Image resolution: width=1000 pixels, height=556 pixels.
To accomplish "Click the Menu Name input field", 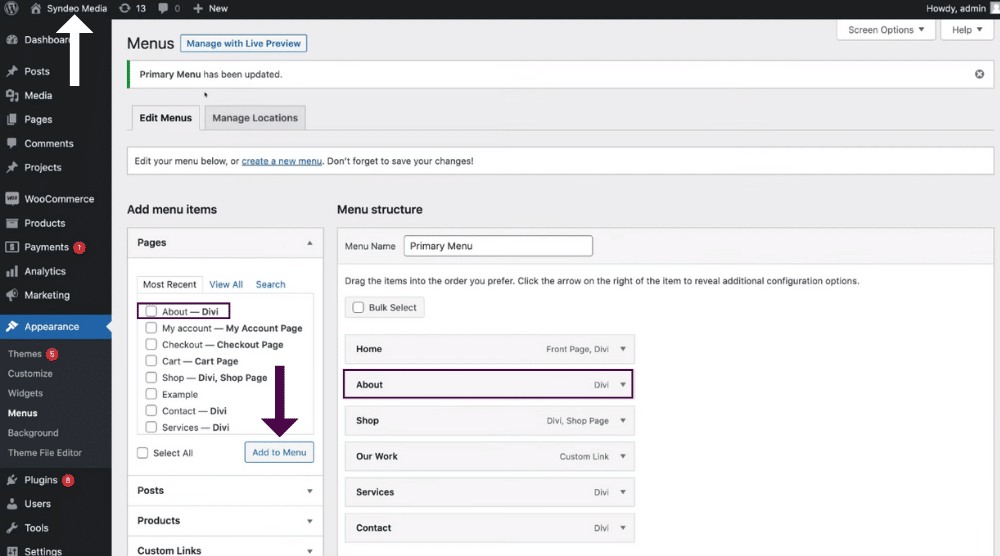I will (498, 246).
